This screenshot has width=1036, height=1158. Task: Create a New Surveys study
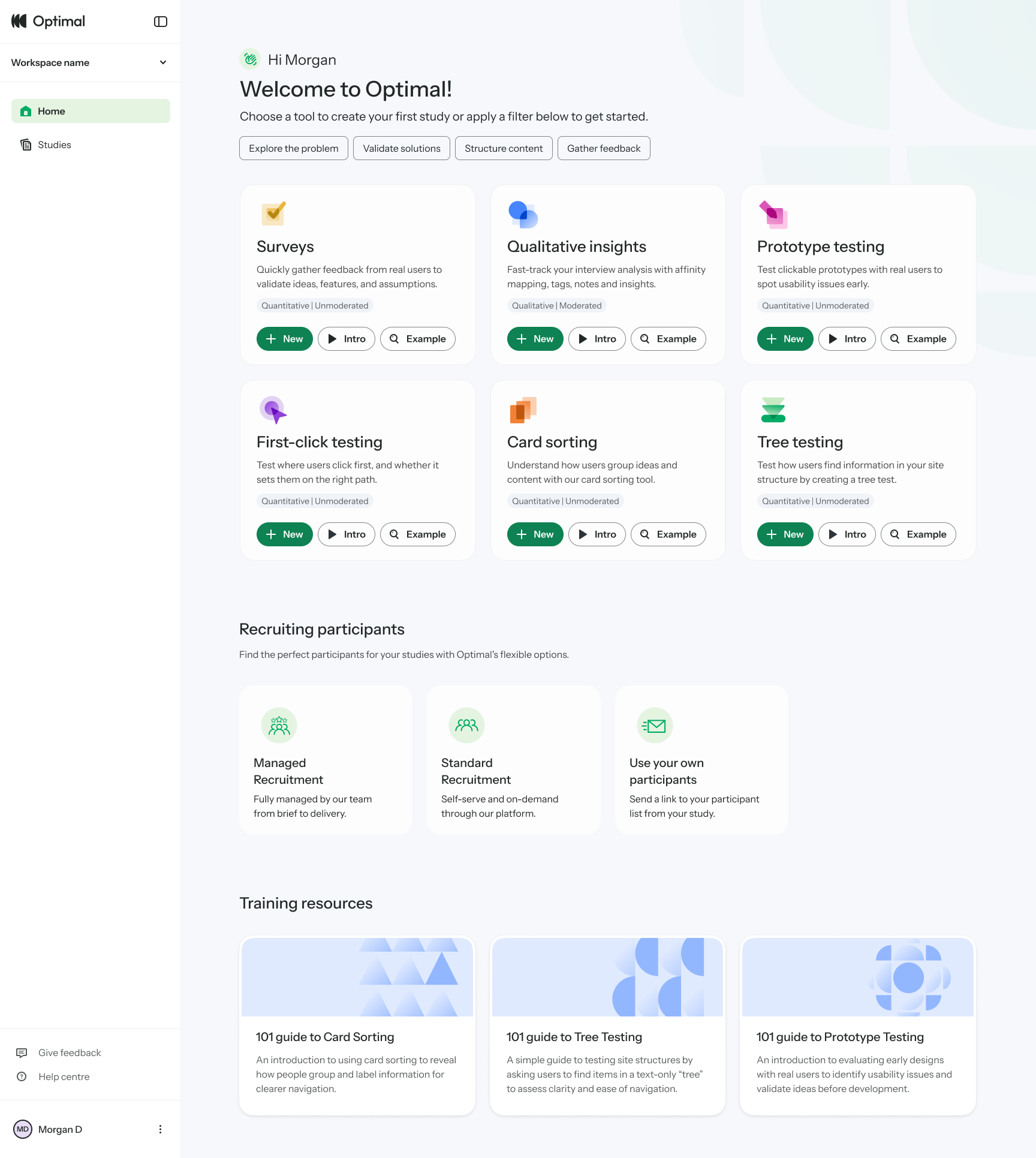point(285,339)
